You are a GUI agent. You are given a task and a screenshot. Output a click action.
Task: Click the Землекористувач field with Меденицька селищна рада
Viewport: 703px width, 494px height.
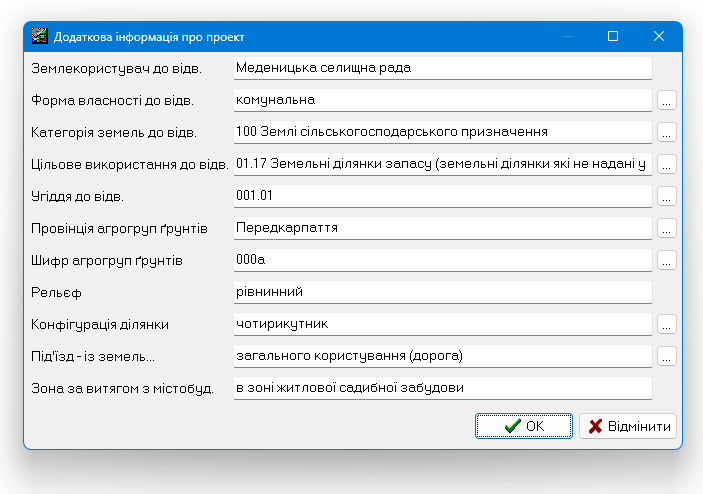pyautogui.click(x=442, y=68)
